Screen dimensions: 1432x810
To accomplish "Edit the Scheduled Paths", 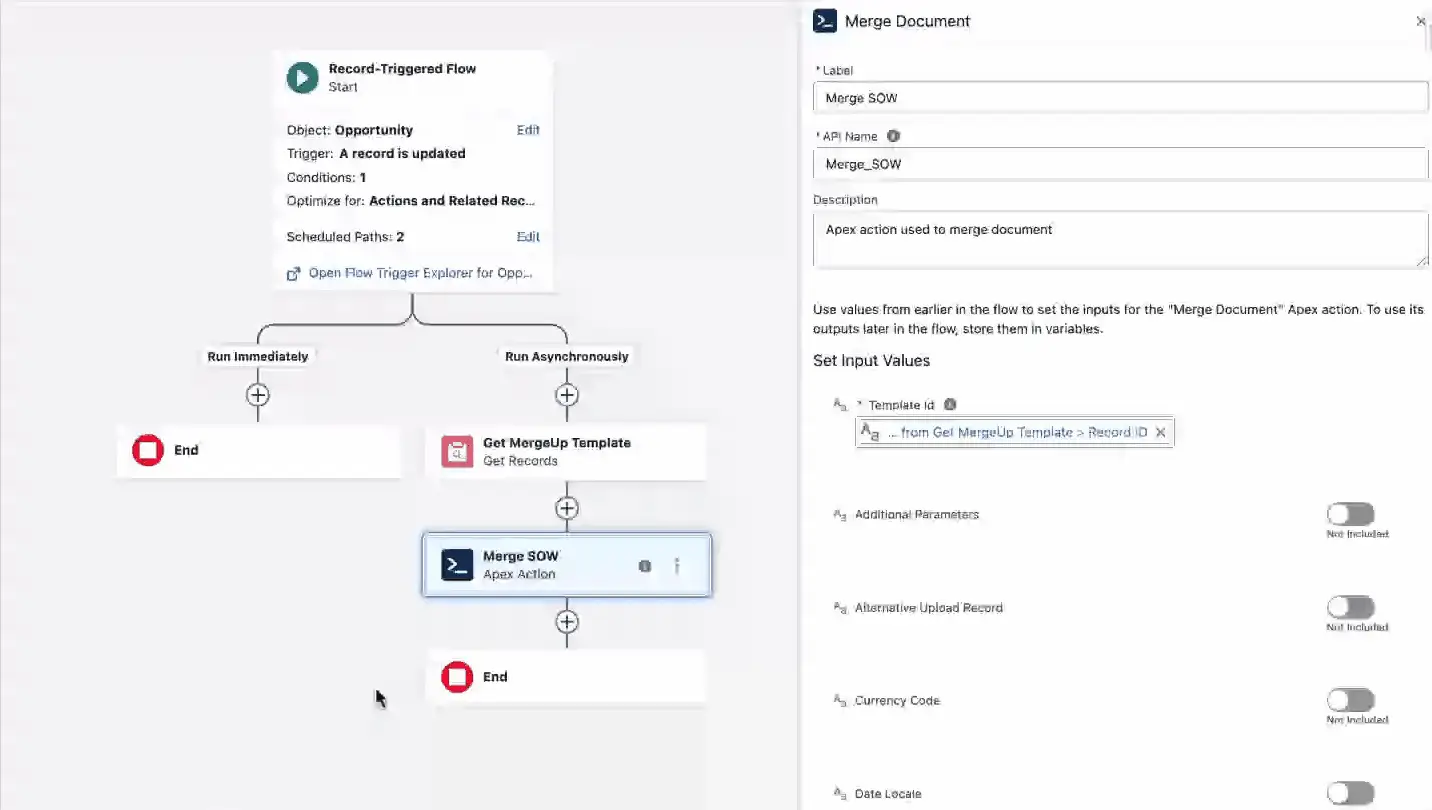I will [x=528, y=237].
